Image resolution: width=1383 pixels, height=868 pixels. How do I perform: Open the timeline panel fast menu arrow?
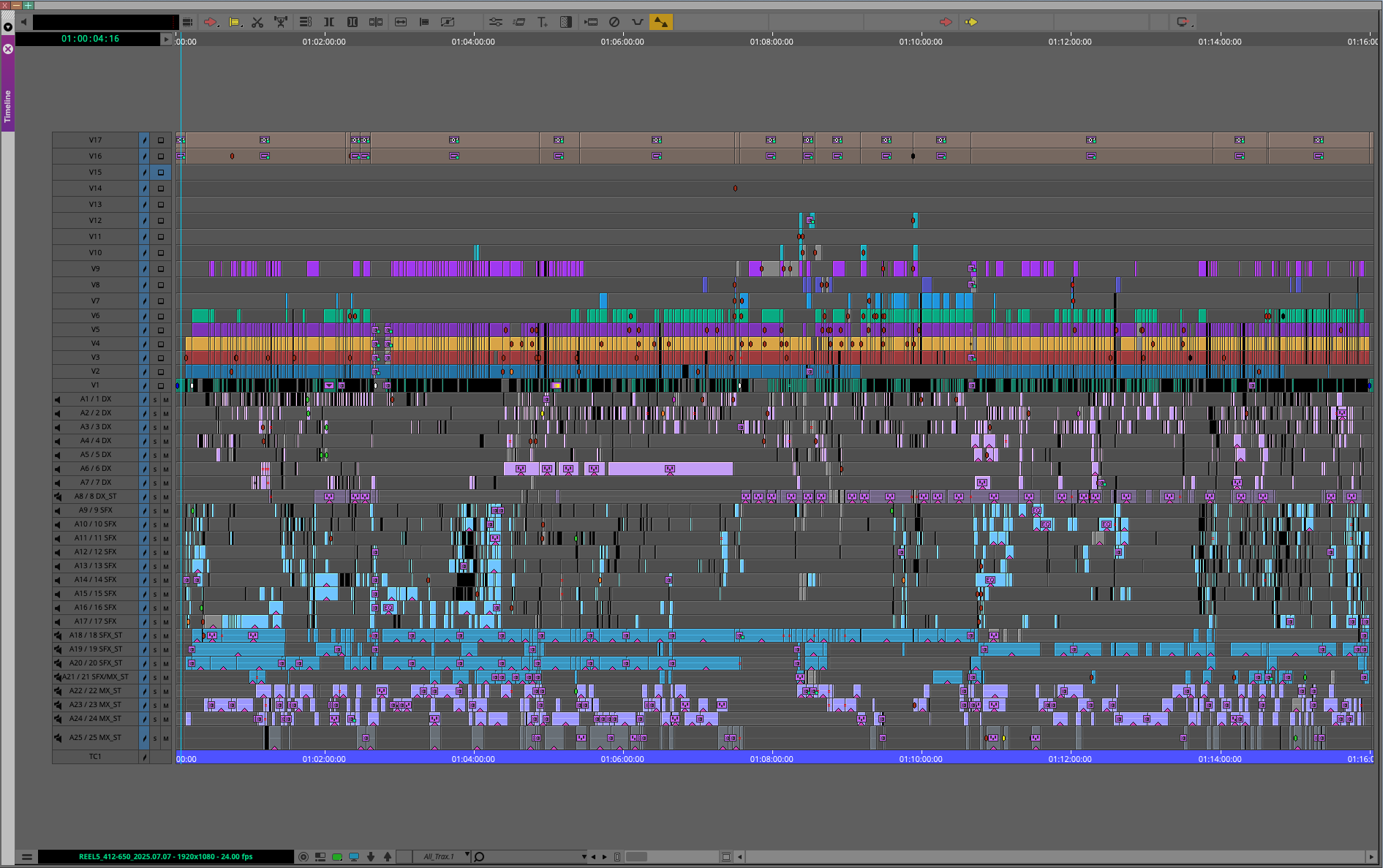click(x=8, y=27)
